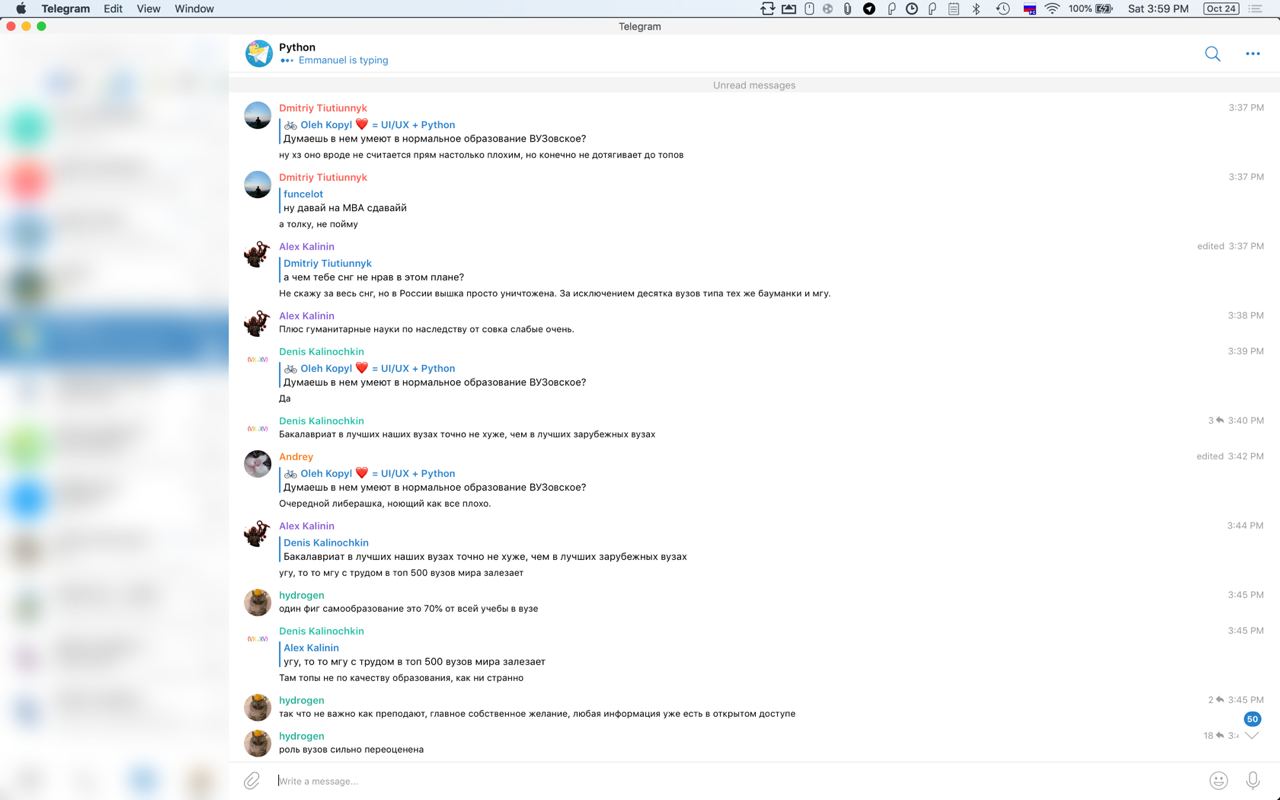
Task: Click the Wi-Fi status icon in menu bar
Action: tap(1052, 8)
